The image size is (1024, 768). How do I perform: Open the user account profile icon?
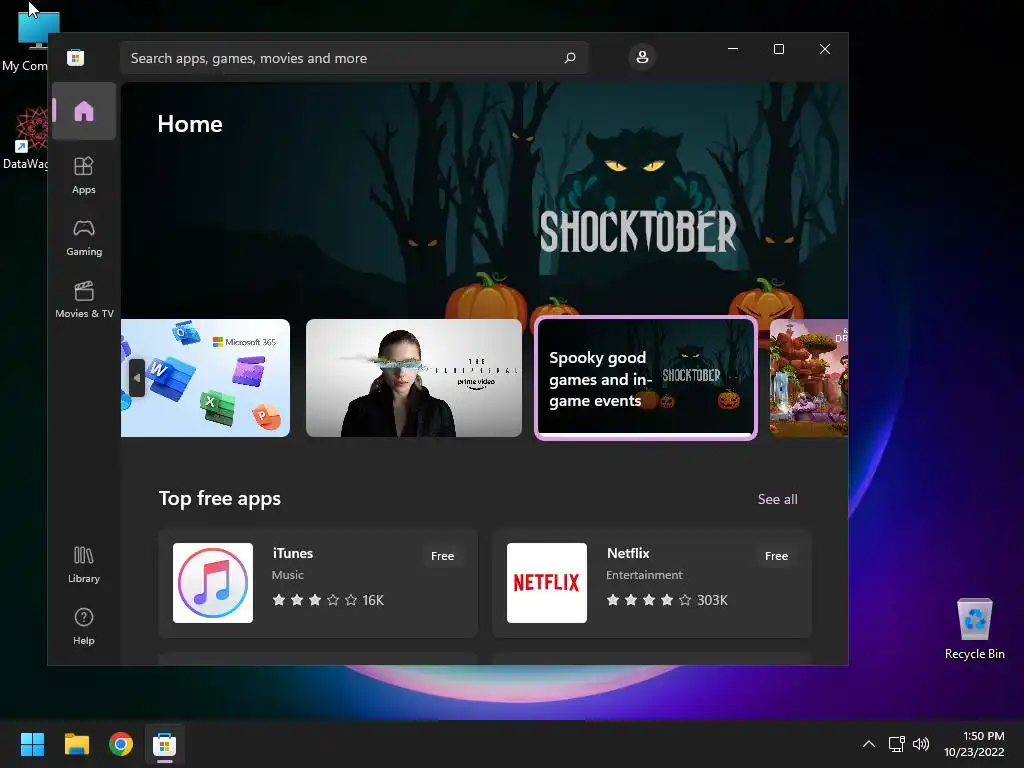pyautogui.click(x=642, y=57)
